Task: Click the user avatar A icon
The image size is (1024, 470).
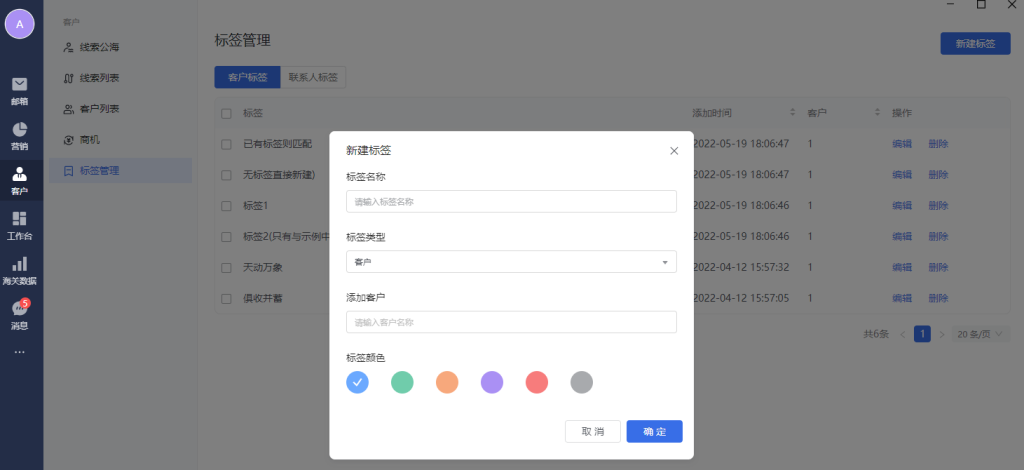Action: pyautogui.click(x=20, y=23)
